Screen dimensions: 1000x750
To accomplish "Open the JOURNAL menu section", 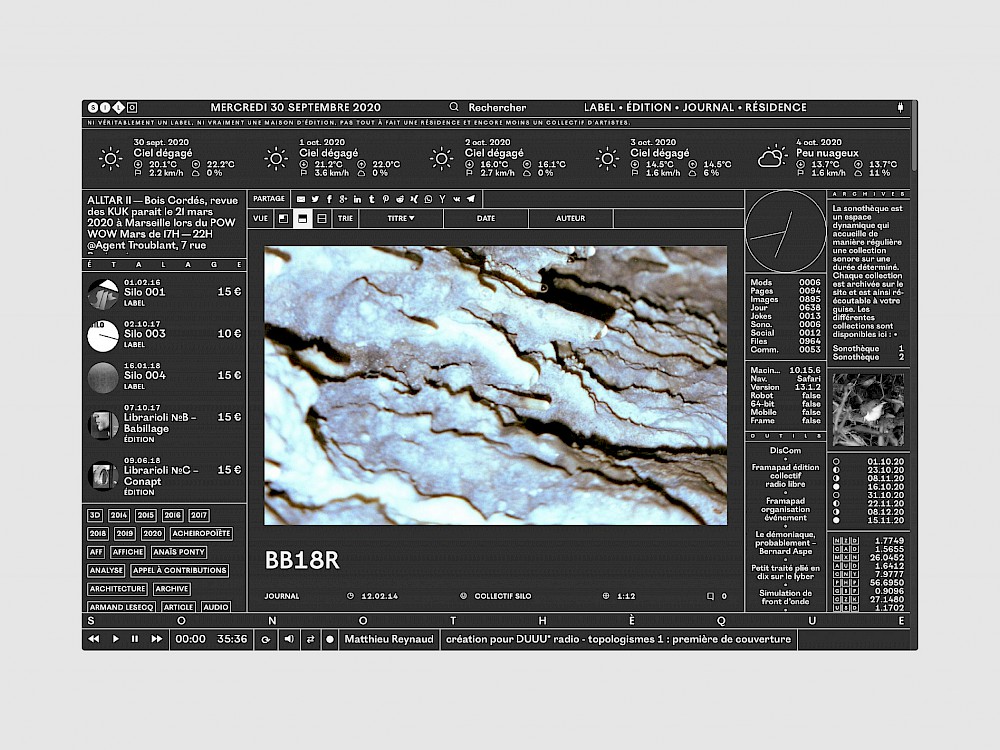I will (x=706, y=107).
